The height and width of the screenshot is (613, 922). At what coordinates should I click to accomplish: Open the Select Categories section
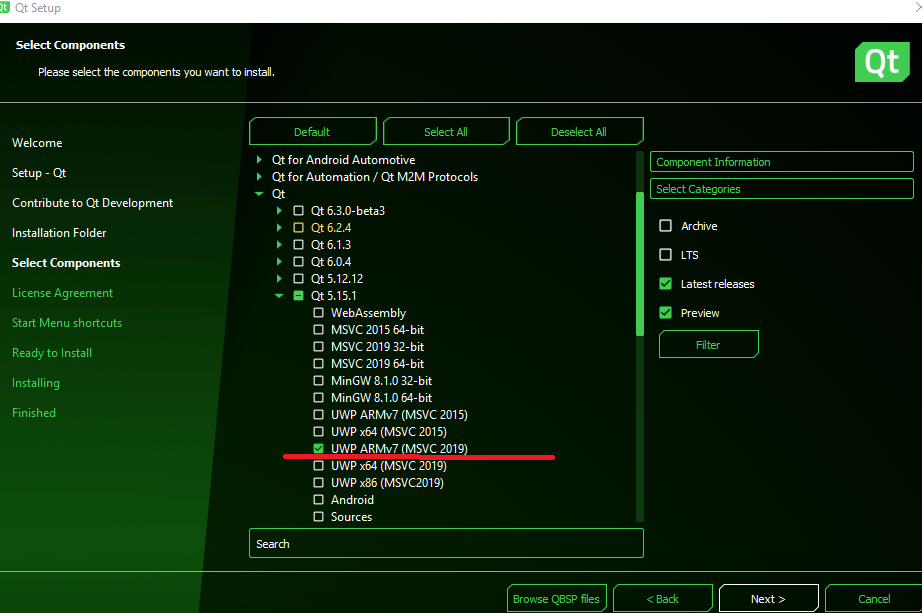tap(781, 189)
